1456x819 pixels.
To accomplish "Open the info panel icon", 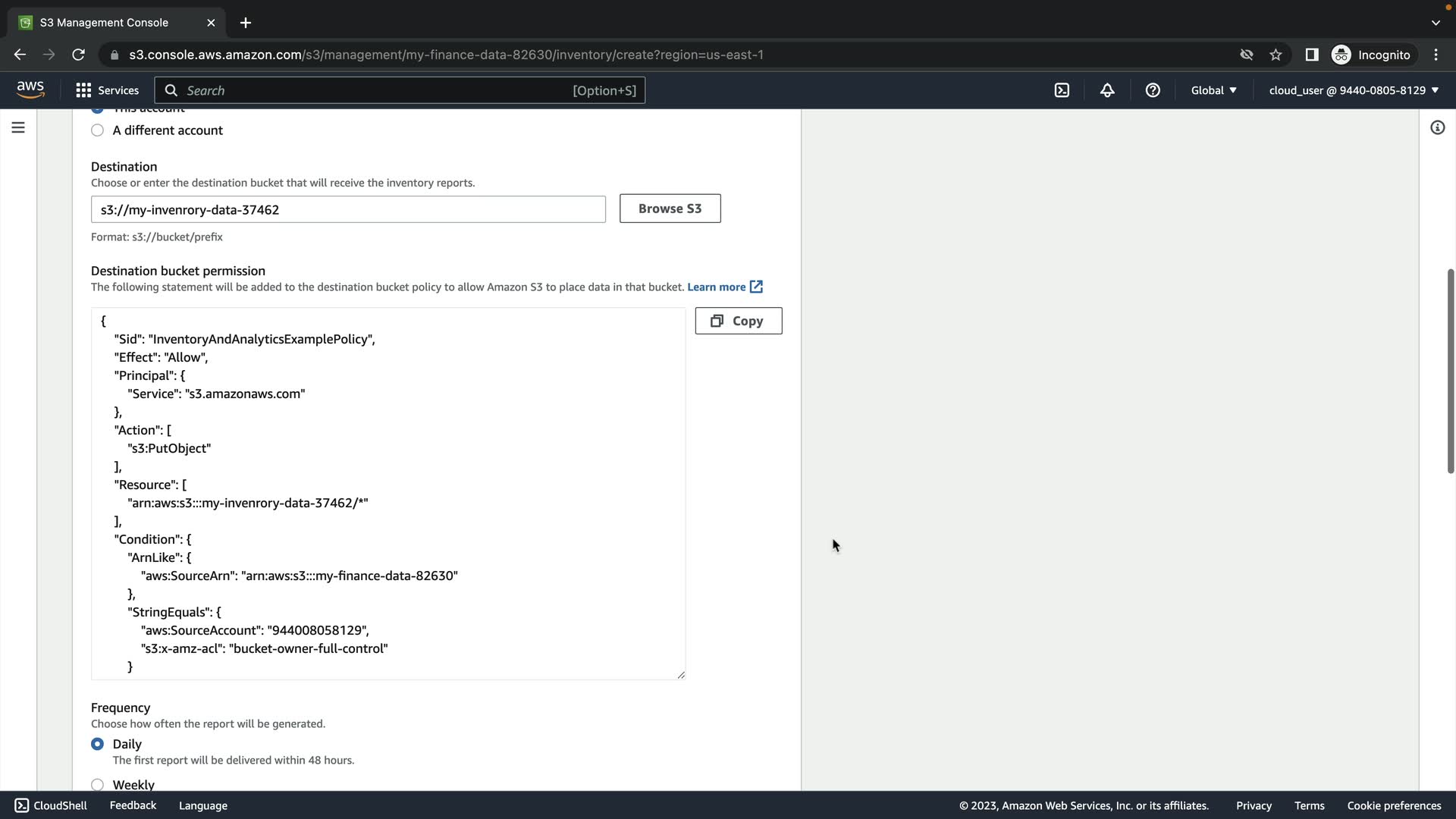I will point(1437,127).
